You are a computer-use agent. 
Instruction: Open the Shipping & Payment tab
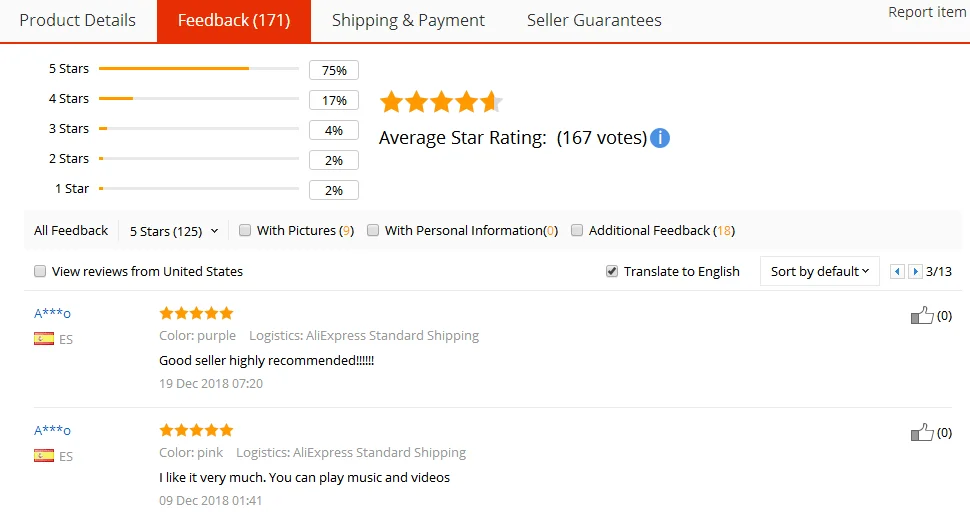408,21
